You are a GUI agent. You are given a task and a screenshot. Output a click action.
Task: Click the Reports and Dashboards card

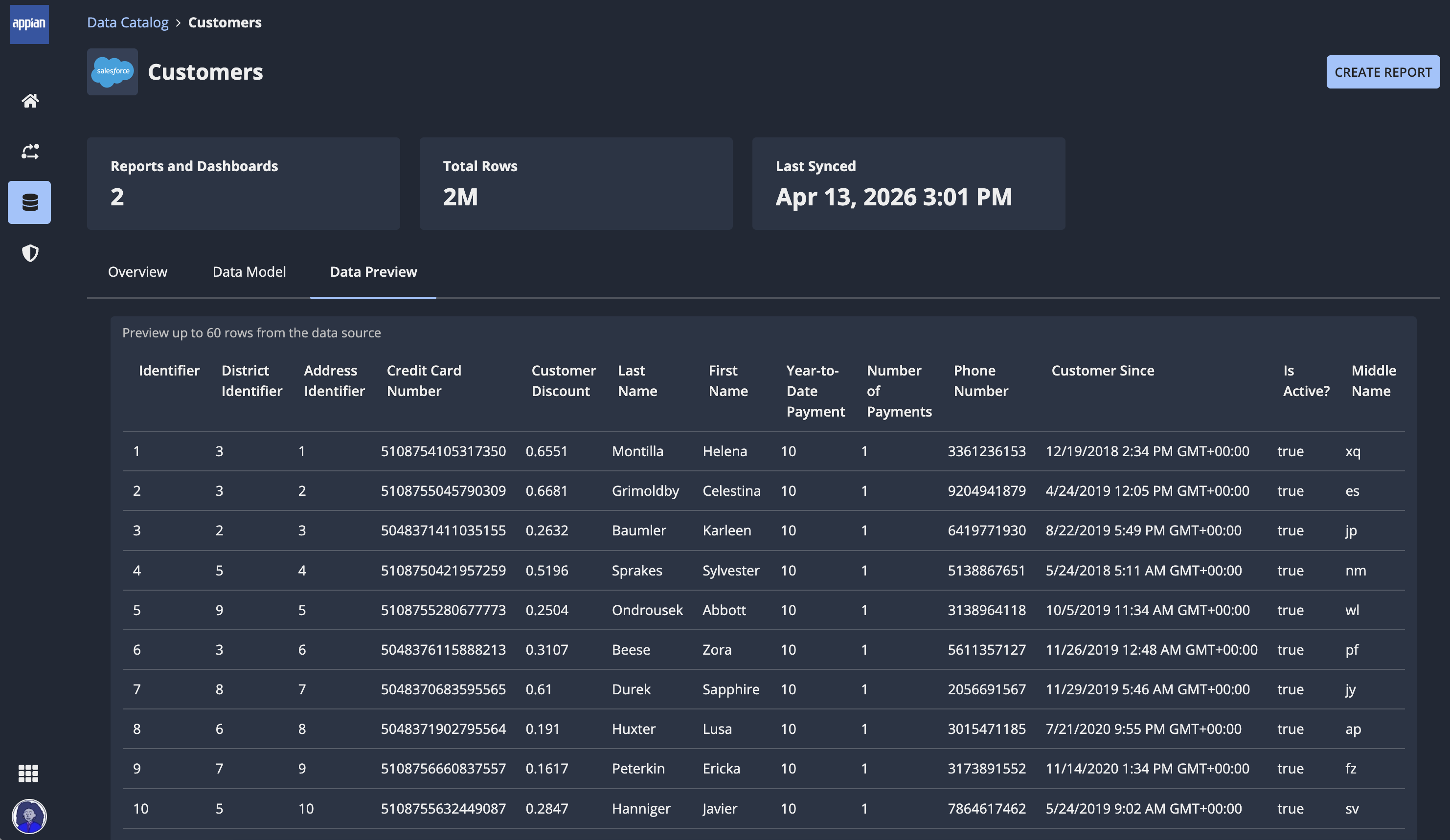point(244,183)
